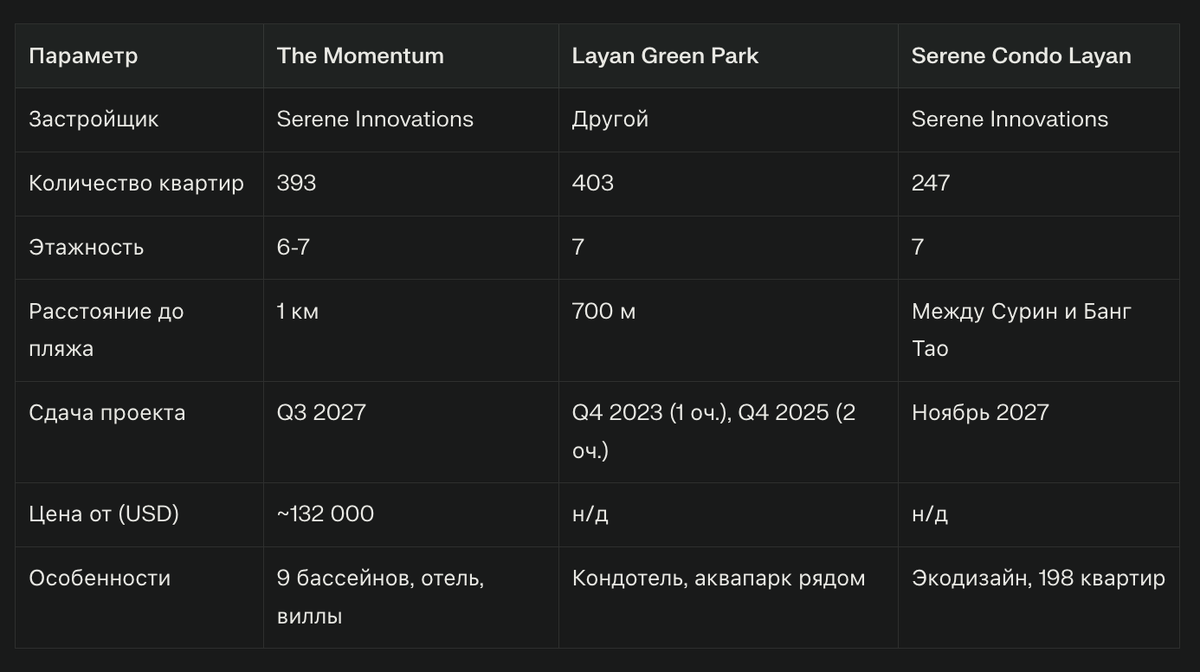Select the "700 м" distance cell
This screenshot has height=672, width=1200.
tap(604, 311)
